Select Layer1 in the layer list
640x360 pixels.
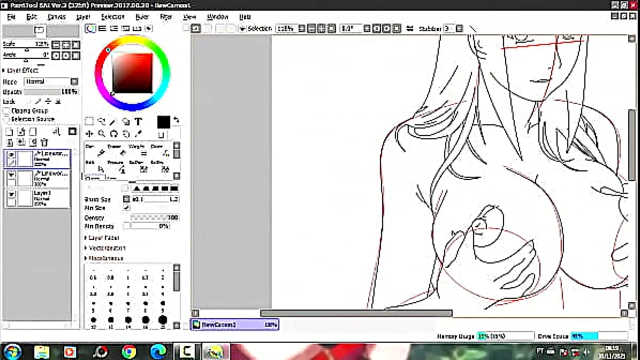click(37, 198)
